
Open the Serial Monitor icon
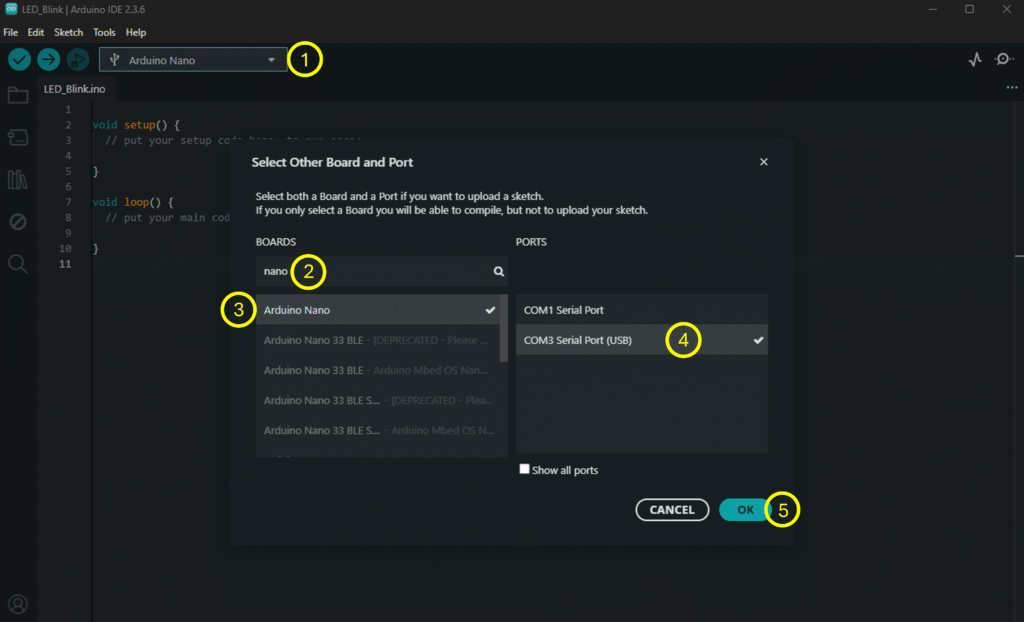tap(1004, 60)
